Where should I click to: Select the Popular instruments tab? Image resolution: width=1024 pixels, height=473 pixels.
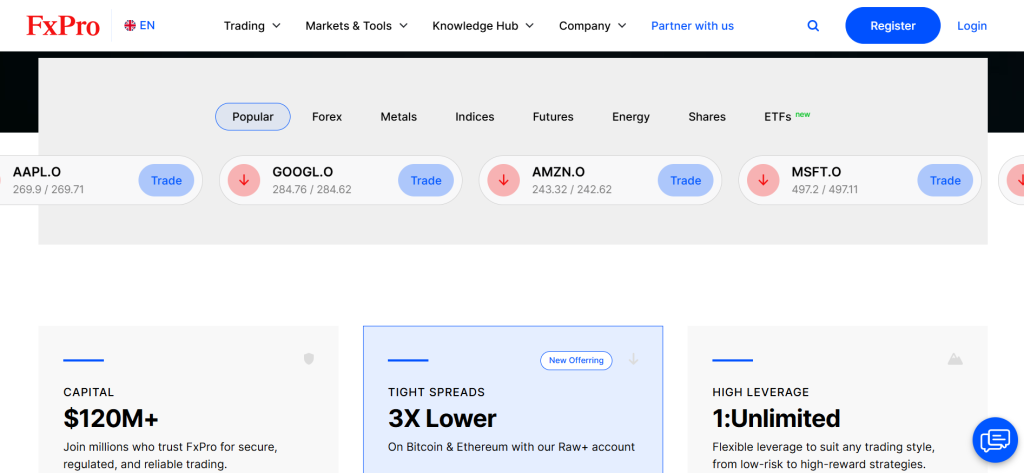253,117
